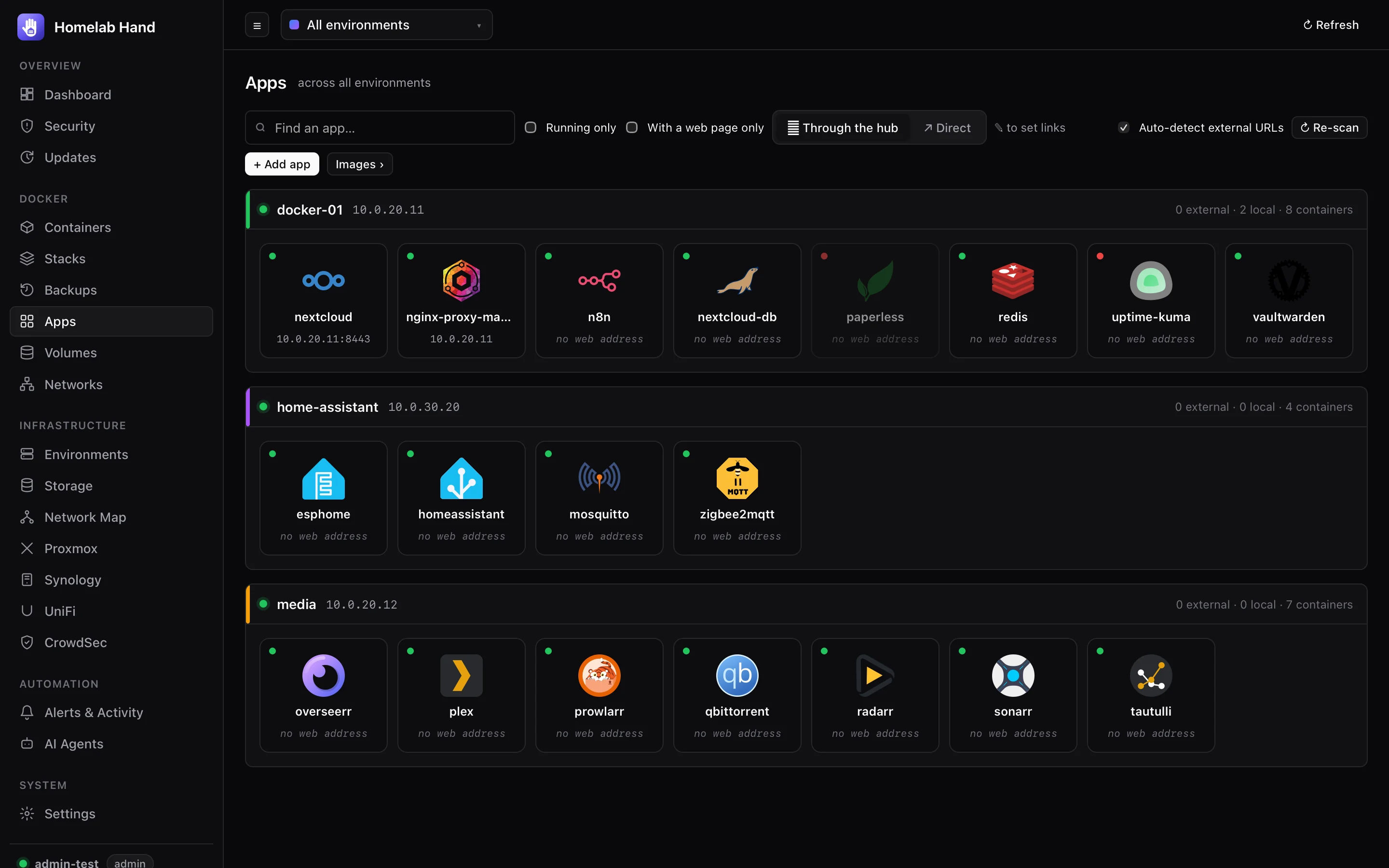Viewport: 1389px width, 868px height.
Task: Open the tautulli icon
Action: pos(1151,675)
